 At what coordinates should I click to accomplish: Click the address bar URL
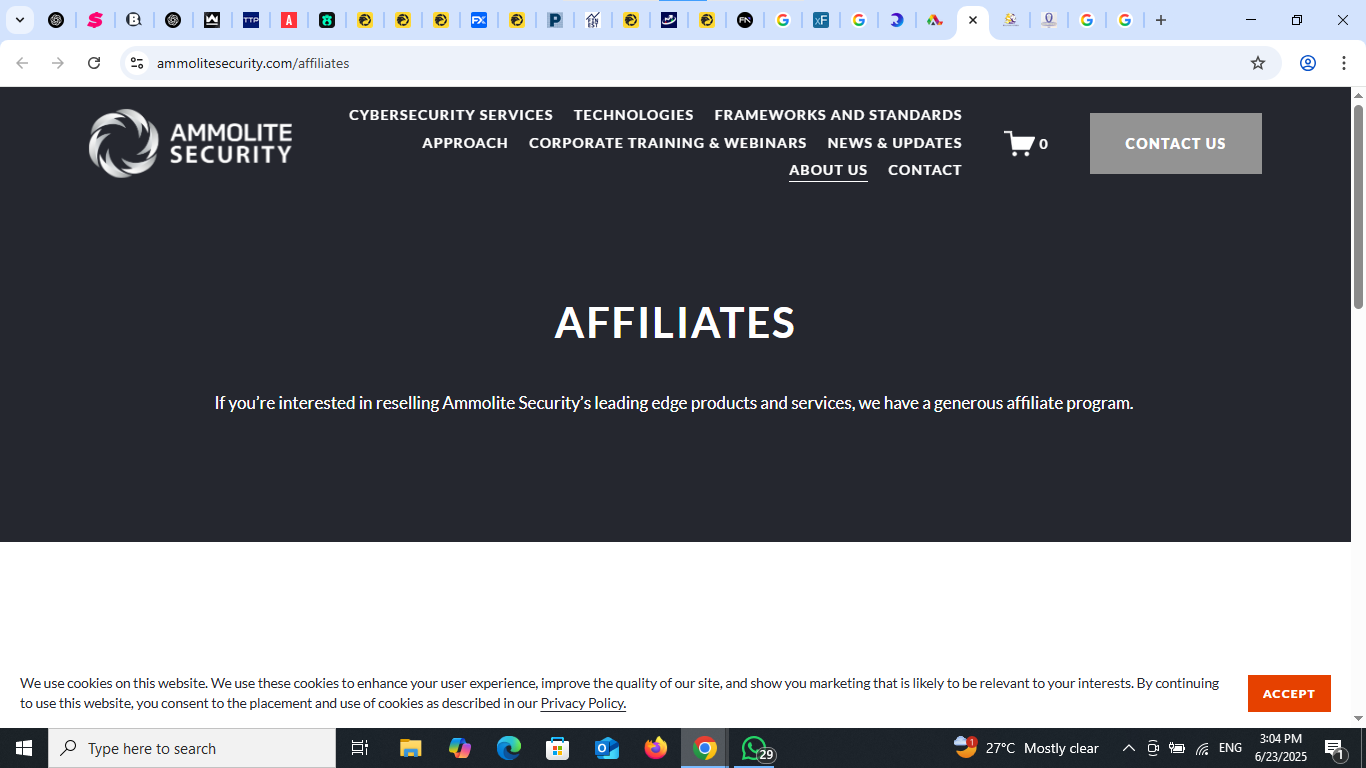point(253,63)
